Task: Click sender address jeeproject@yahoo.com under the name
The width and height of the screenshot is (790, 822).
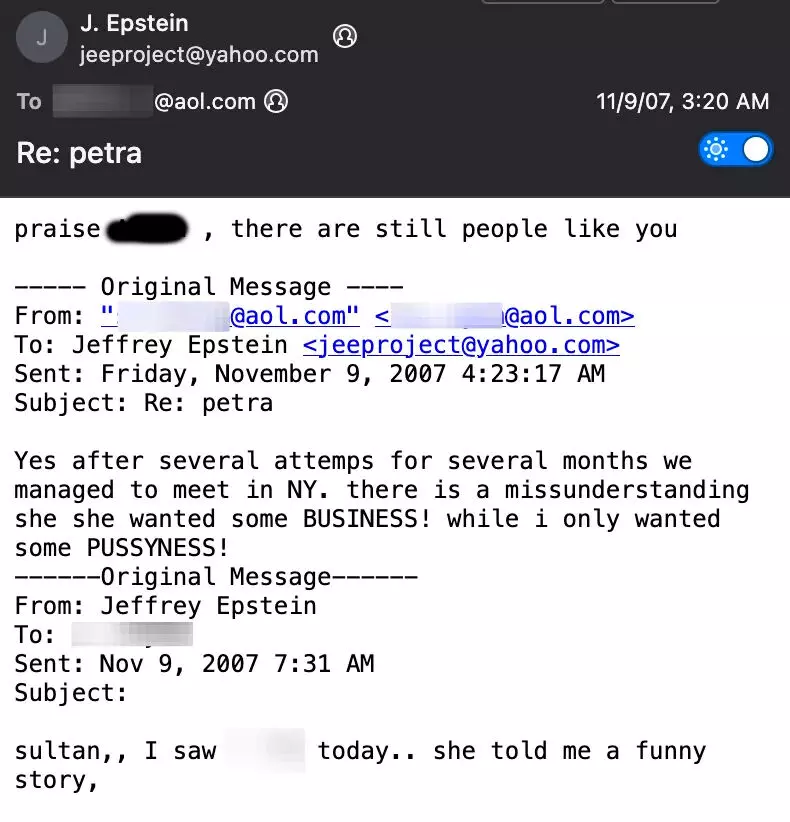Action: [x=199, y=55]
